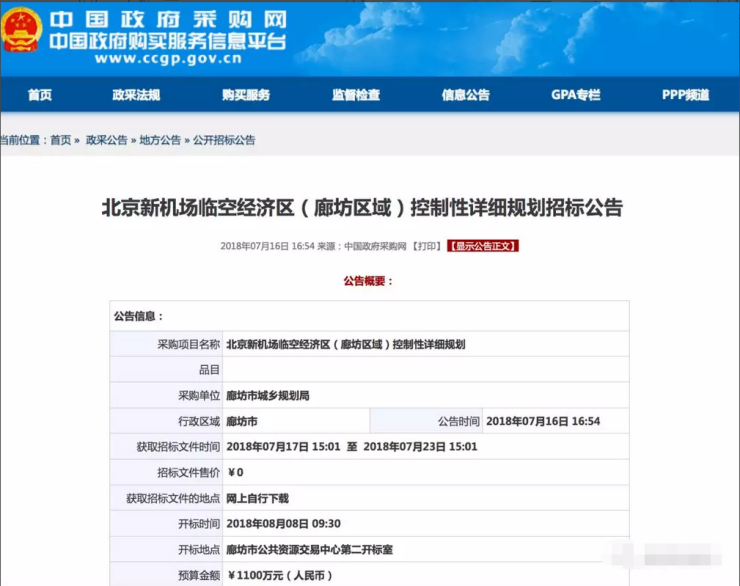Click the 网上自行下载 cell
The height and width of the screenshot is (586, 740).
pyautogui.click(x=426, y=498)
